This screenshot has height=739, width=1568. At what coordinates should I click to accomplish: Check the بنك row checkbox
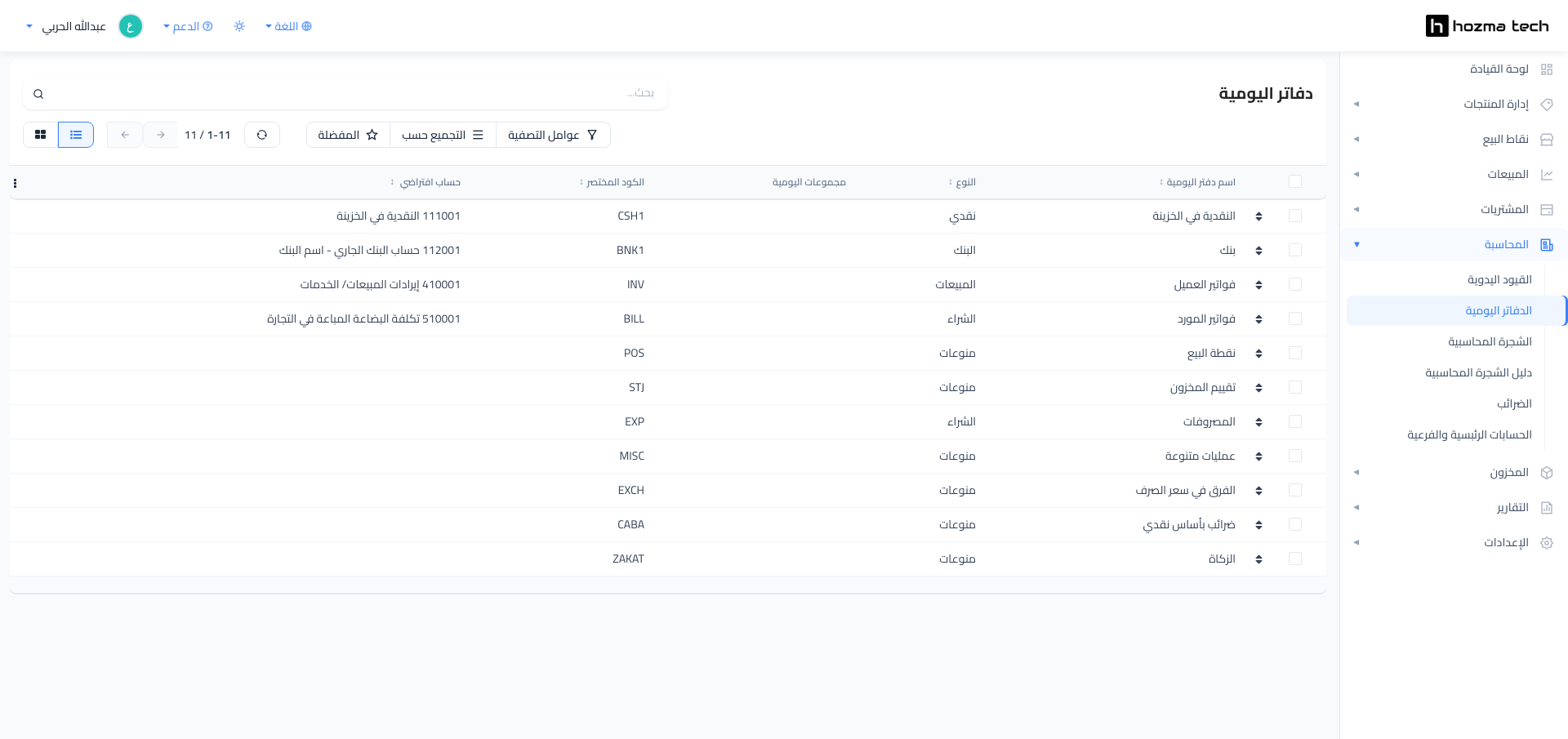tap(1295, 250)
